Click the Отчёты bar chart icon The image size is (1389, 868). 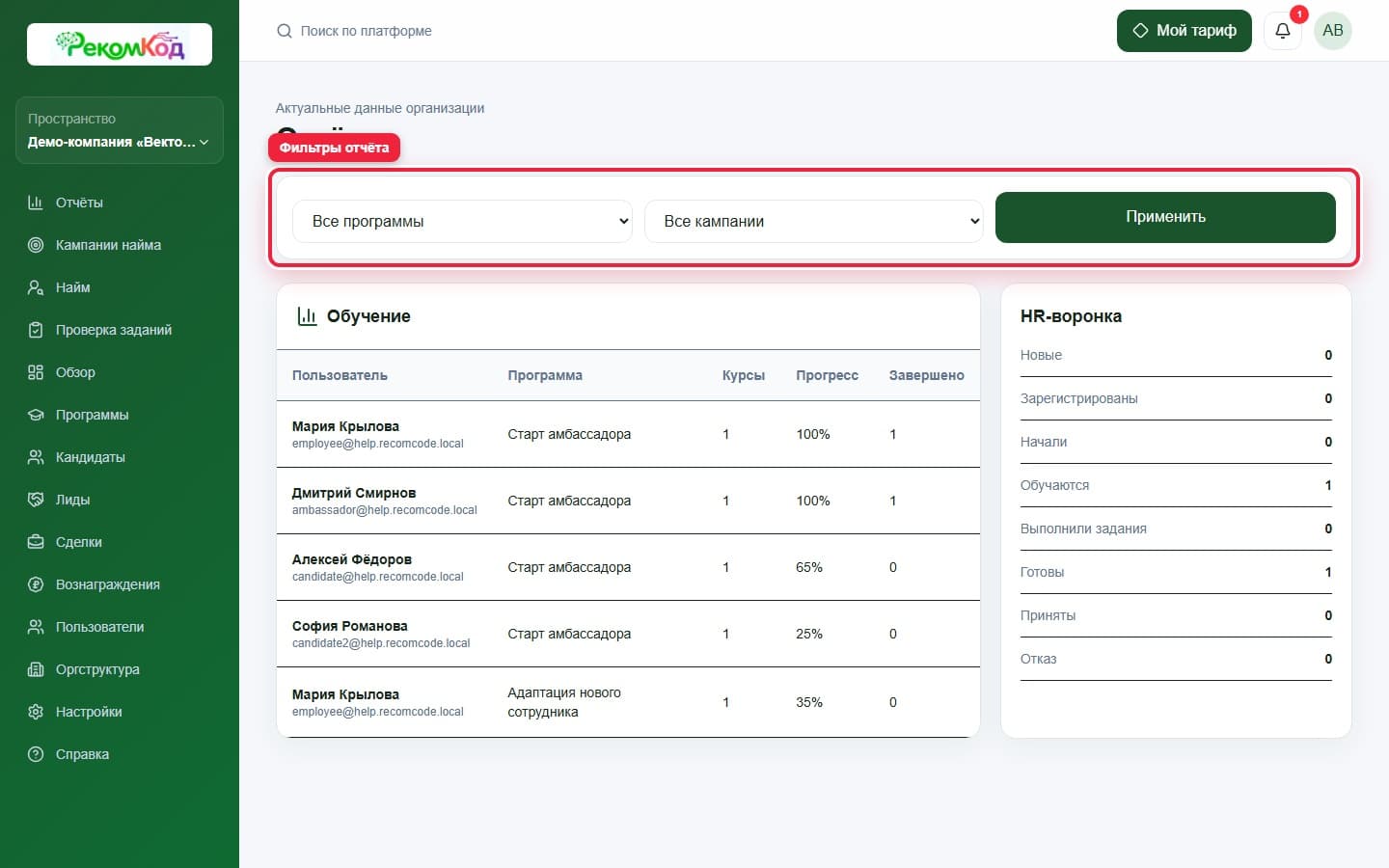pos(36,203)
